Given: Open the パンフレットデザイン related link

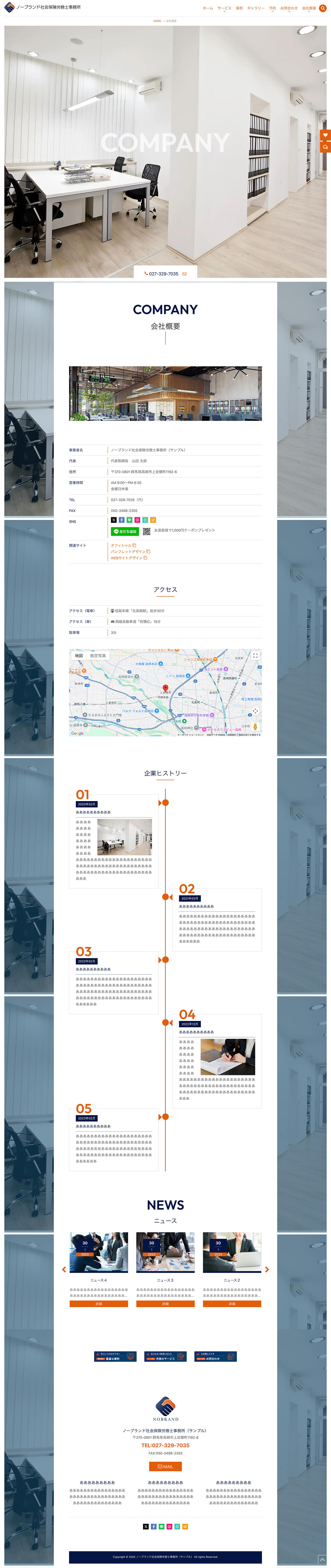Looking at the screenshot, I should [130, 552].
